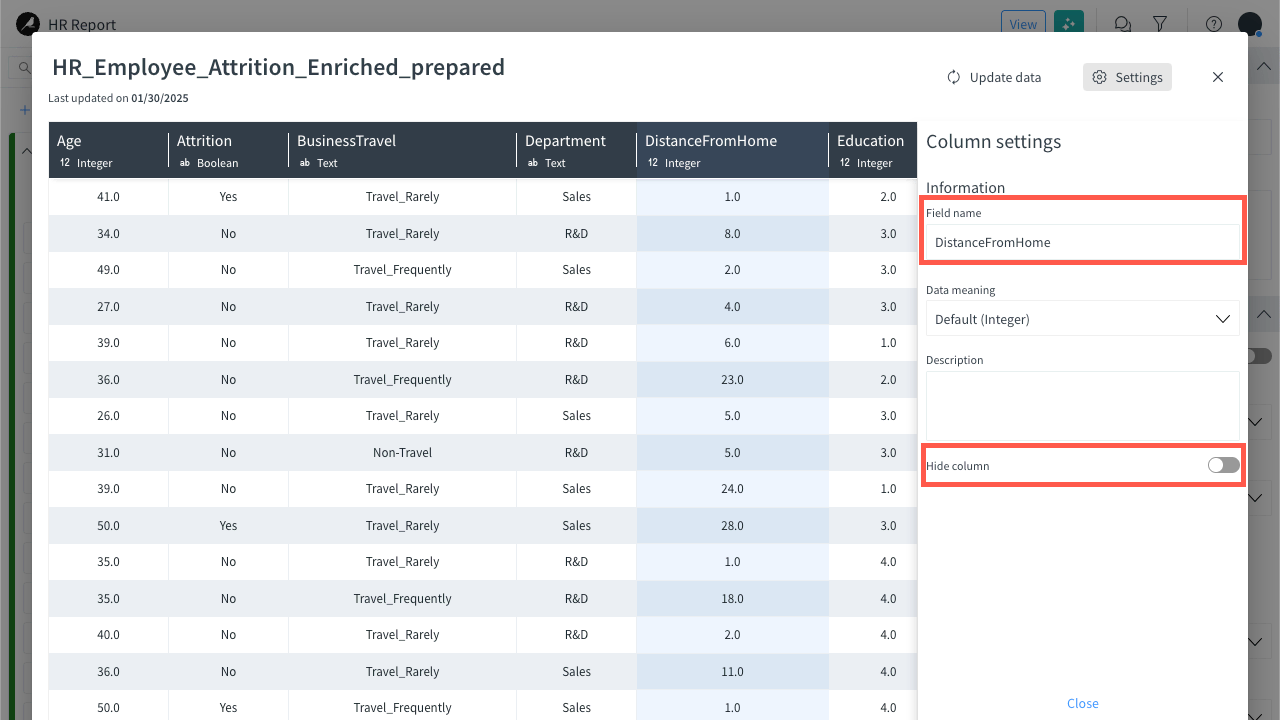Click the teal sparkles AI icon
Image resolution: width=1280 pixels, height=720 pixels.
coord(1069,21)
